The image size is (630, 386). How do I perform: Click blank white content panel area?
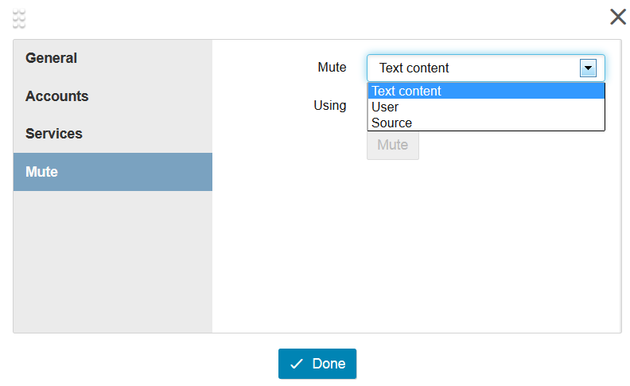(416, 245)
